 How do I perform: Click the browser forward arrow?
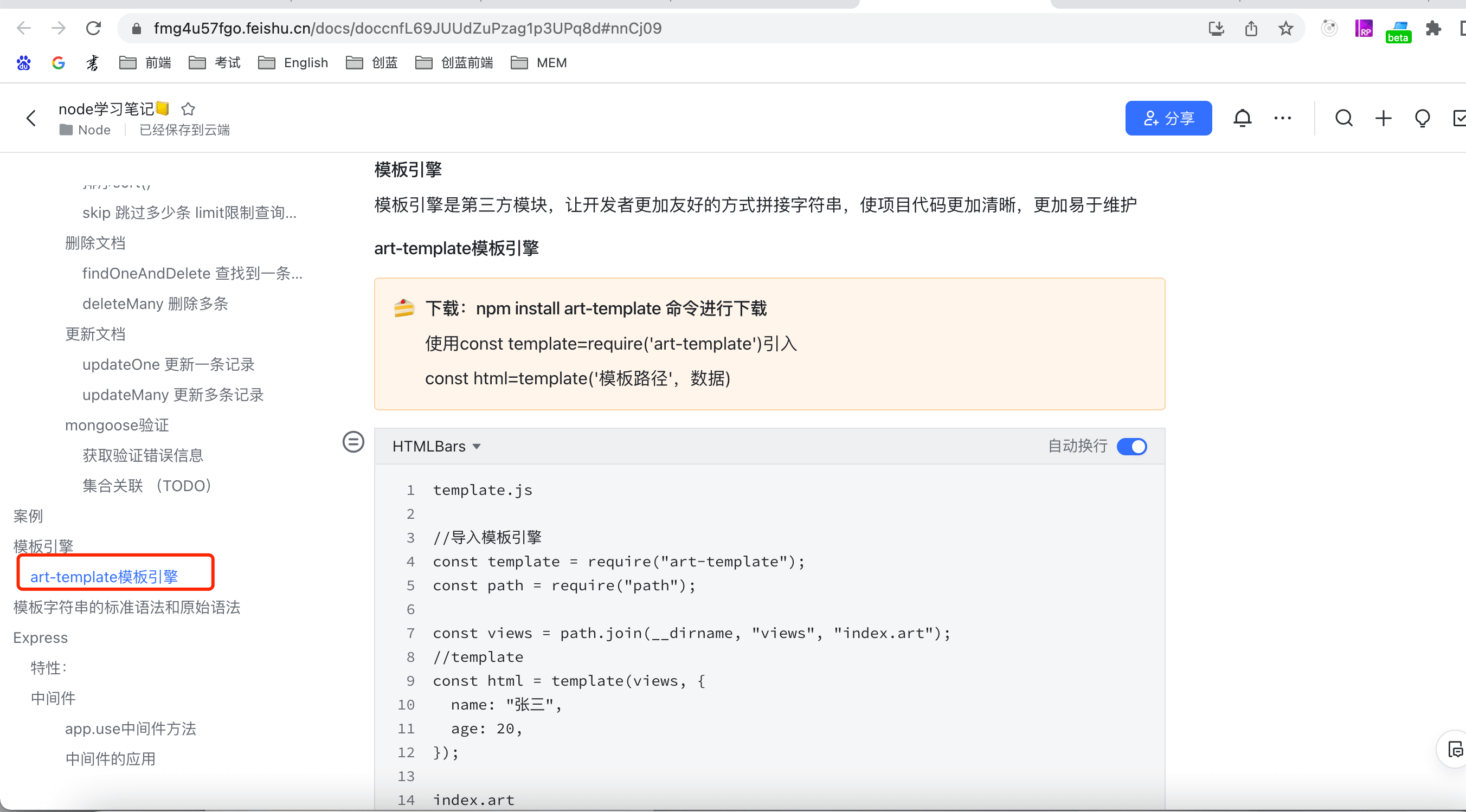coord(58,28)
